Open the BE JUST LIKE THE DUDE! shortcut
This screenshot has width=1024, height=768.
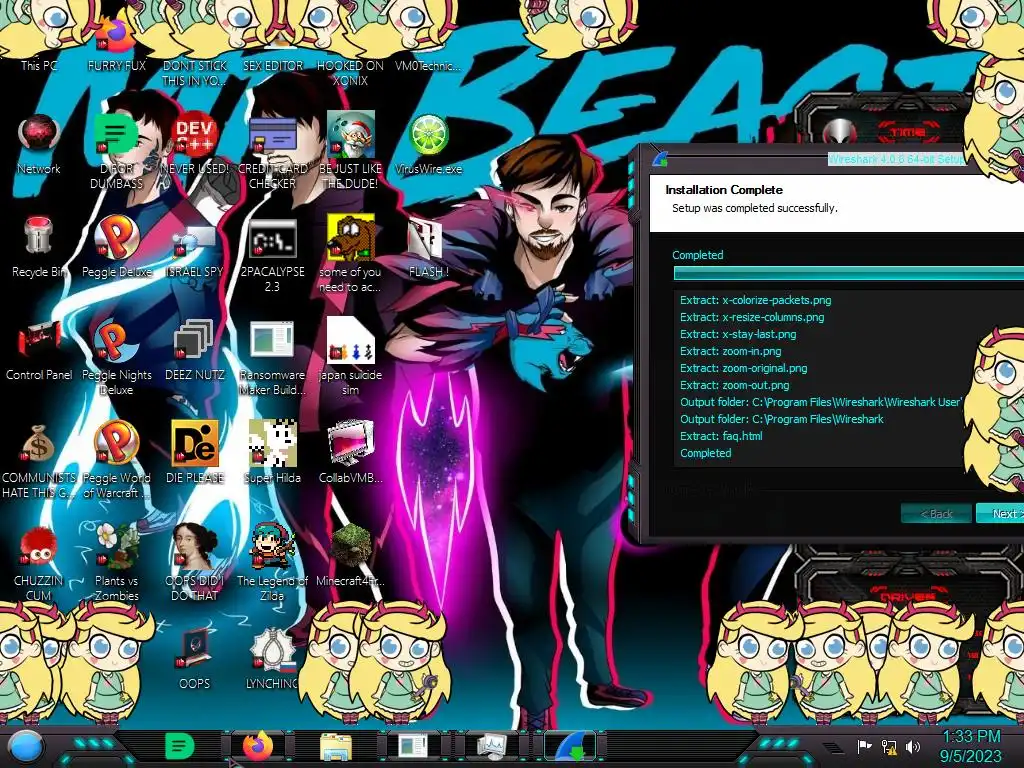point(350,150)
